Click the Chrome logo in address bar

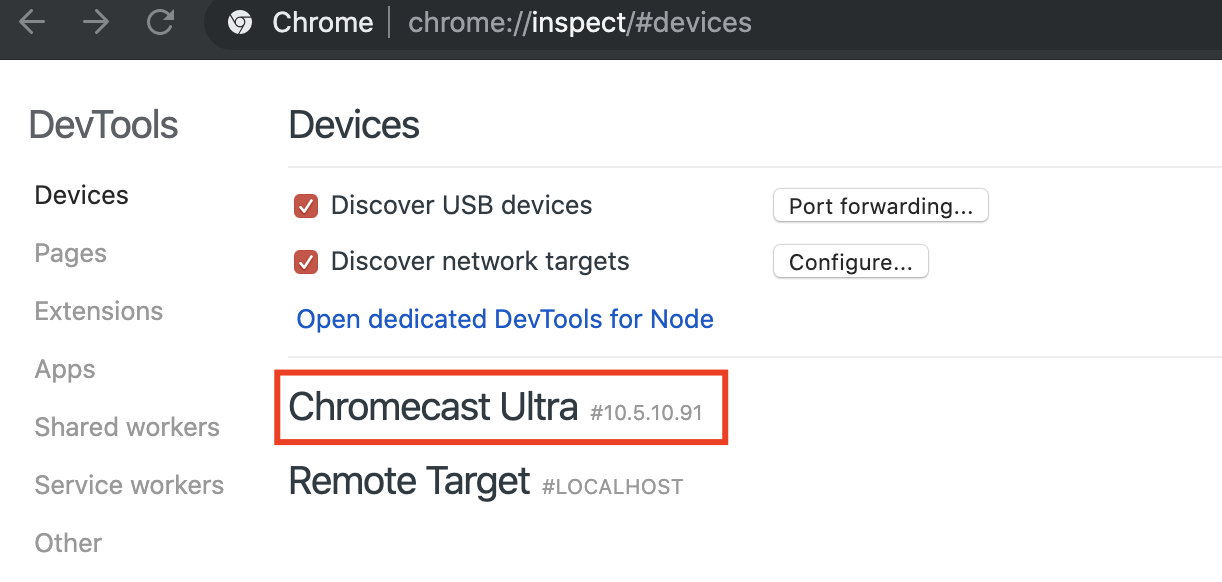tap(240, 23)
